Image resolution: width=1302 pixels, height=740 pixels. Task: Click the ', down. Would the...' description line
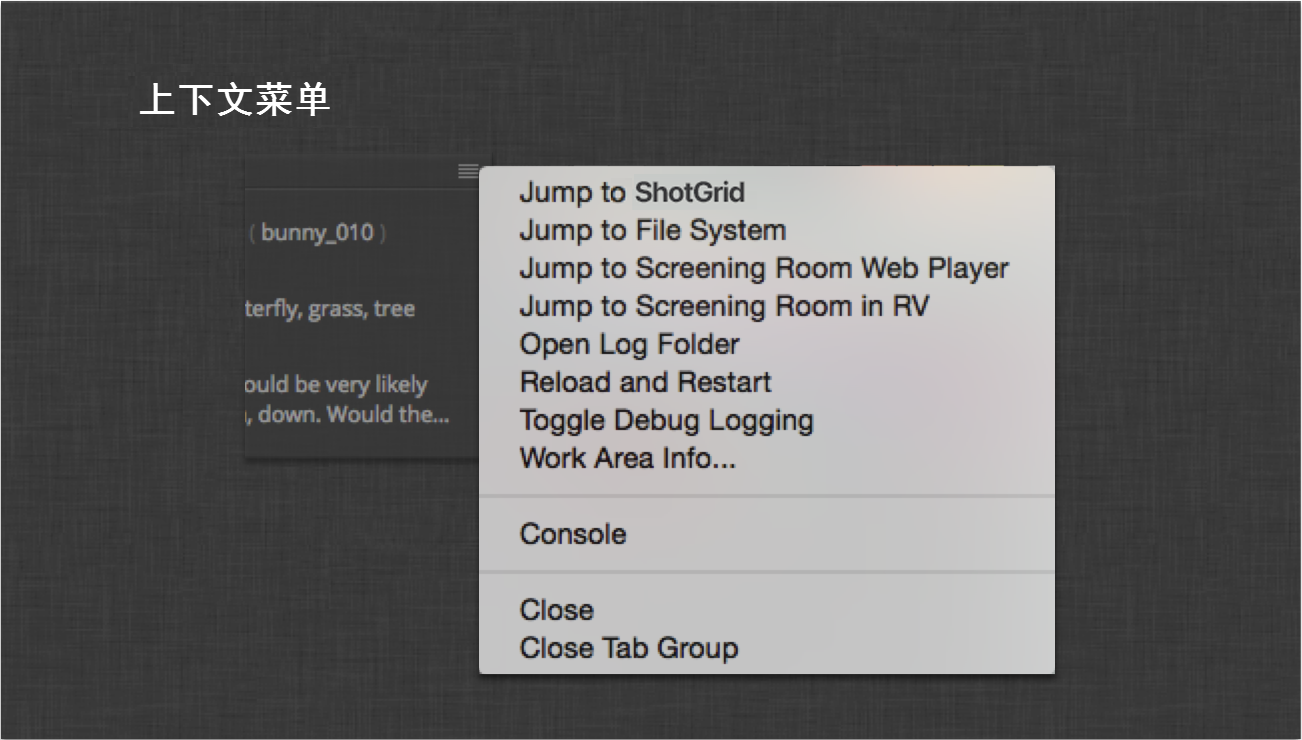point(348,414)
